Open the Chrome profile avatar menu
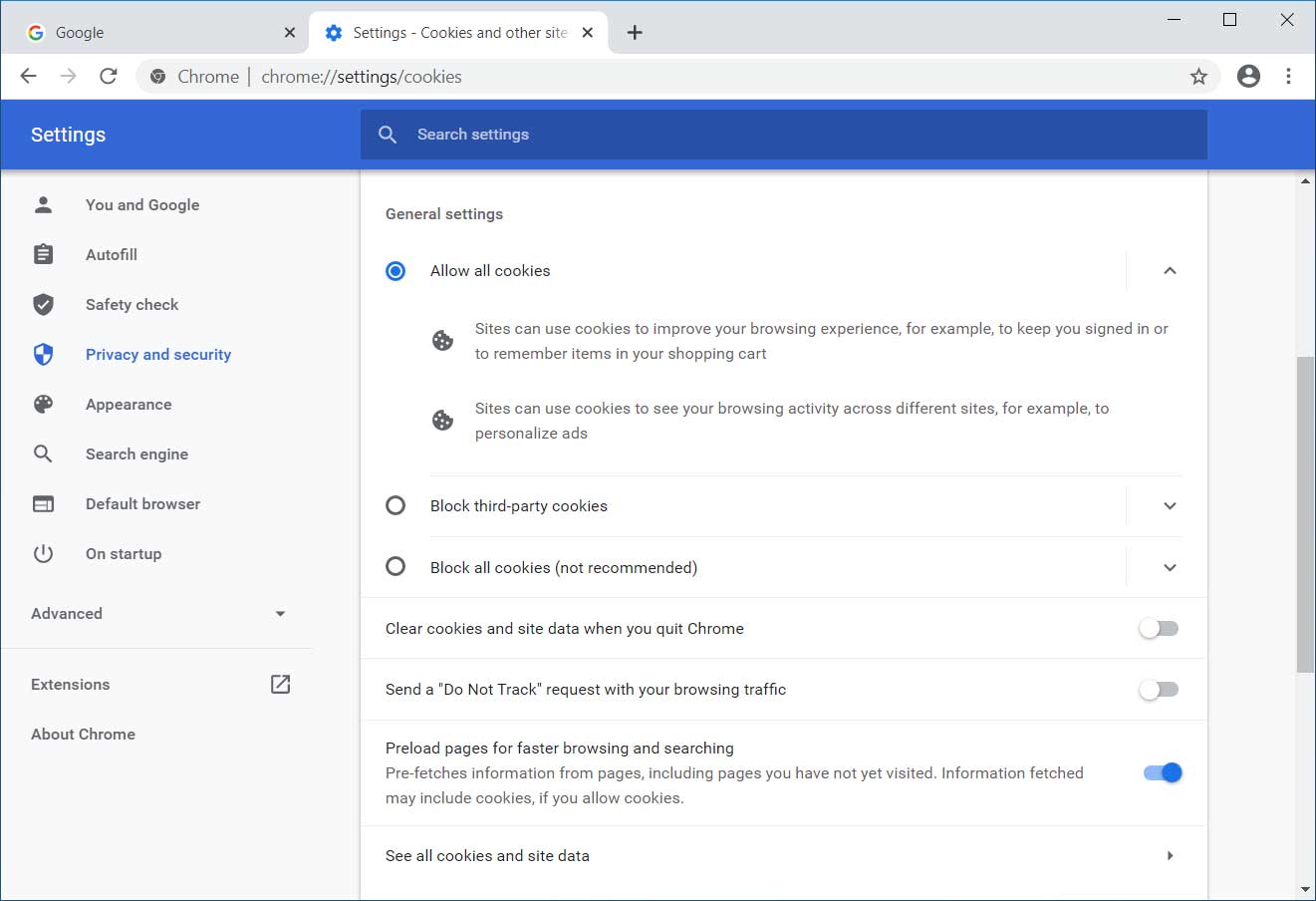Screen dimensions: 1316x901 (x=1248, y=76)
